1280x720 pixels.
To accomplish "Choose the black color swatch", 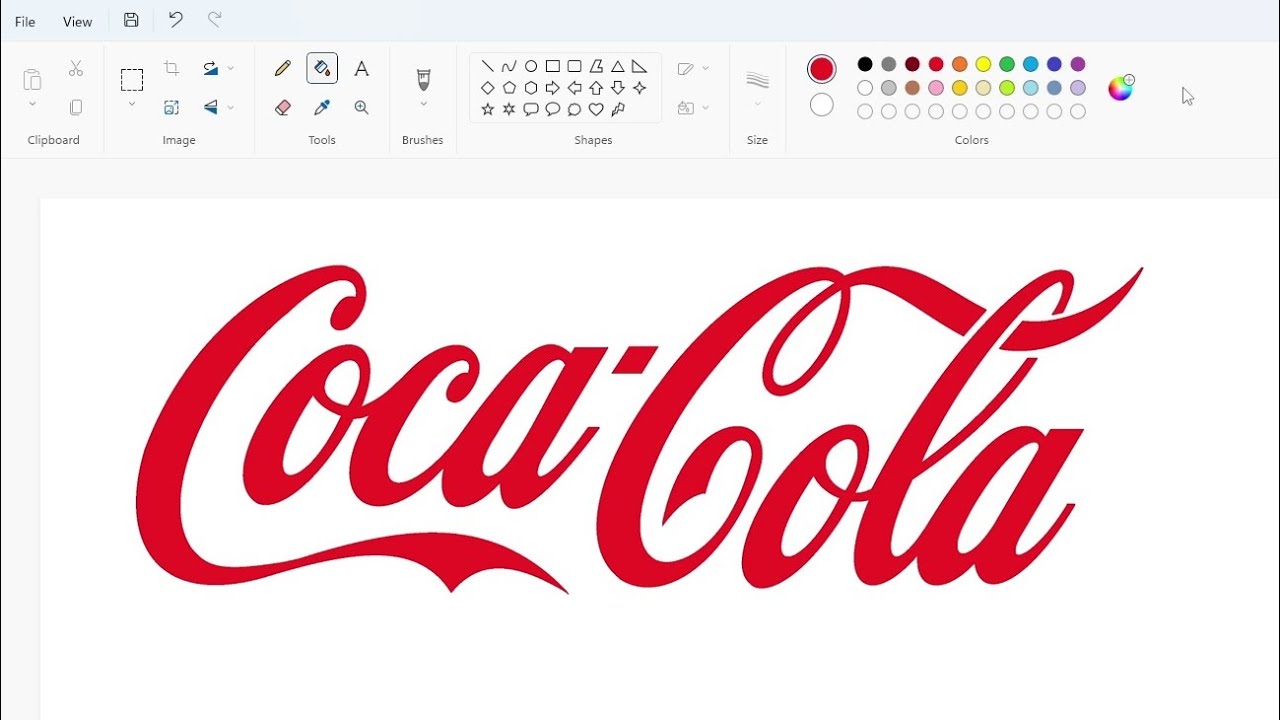I will (x=865, y=64).
